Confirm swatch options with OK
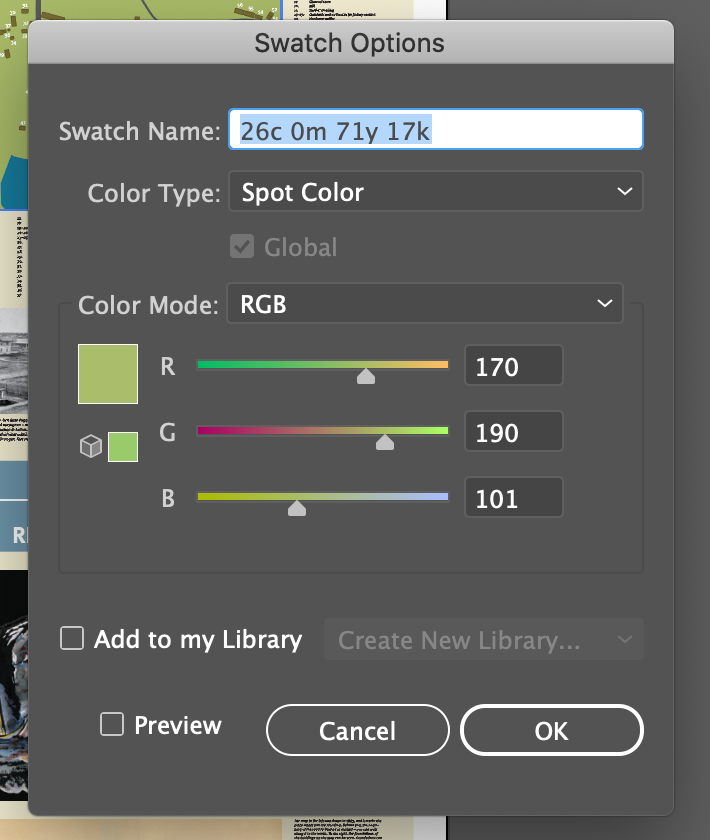The width and height of the screenshot is (710, 840). [x=551, y=730]
